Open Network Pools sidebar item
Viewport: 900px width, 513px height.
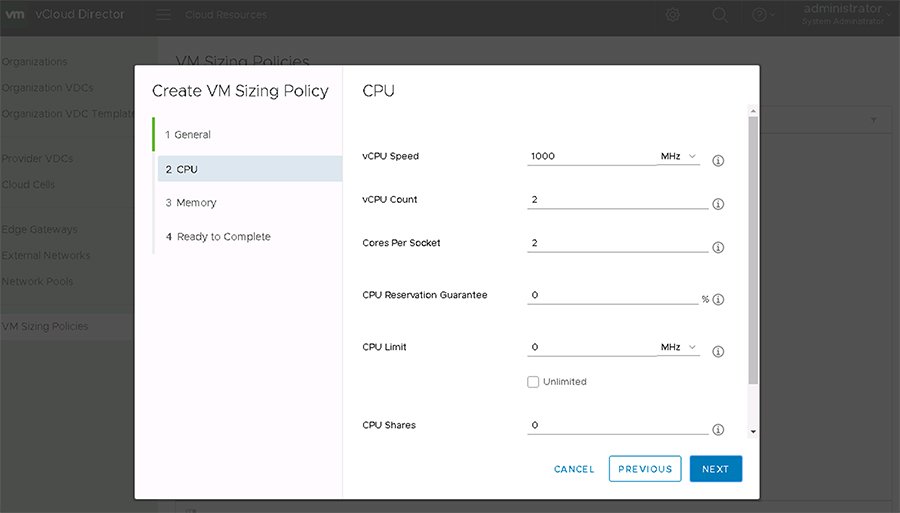[x=37, y=282]
